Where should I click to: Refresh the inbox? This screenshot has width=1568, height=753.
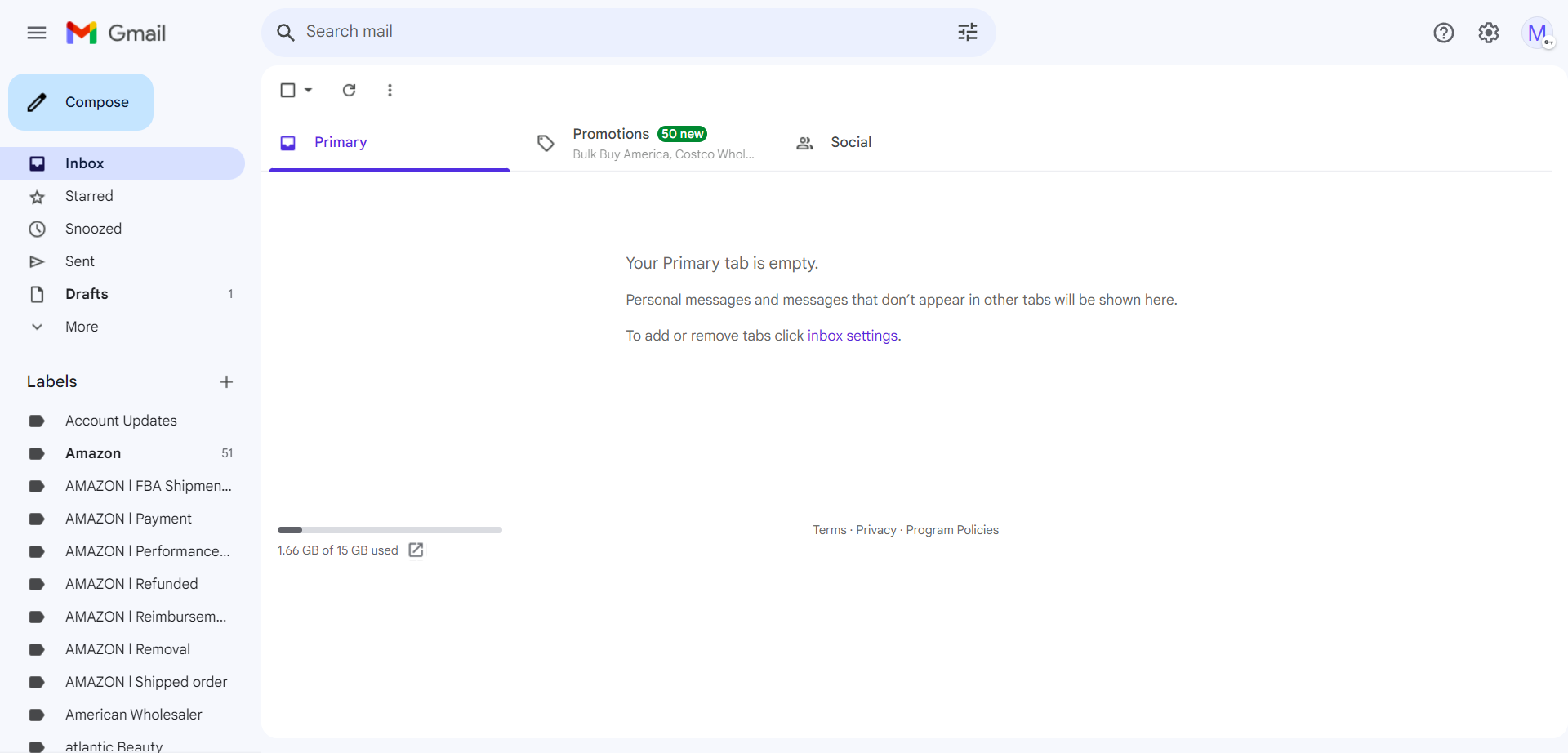coord(349,90)
